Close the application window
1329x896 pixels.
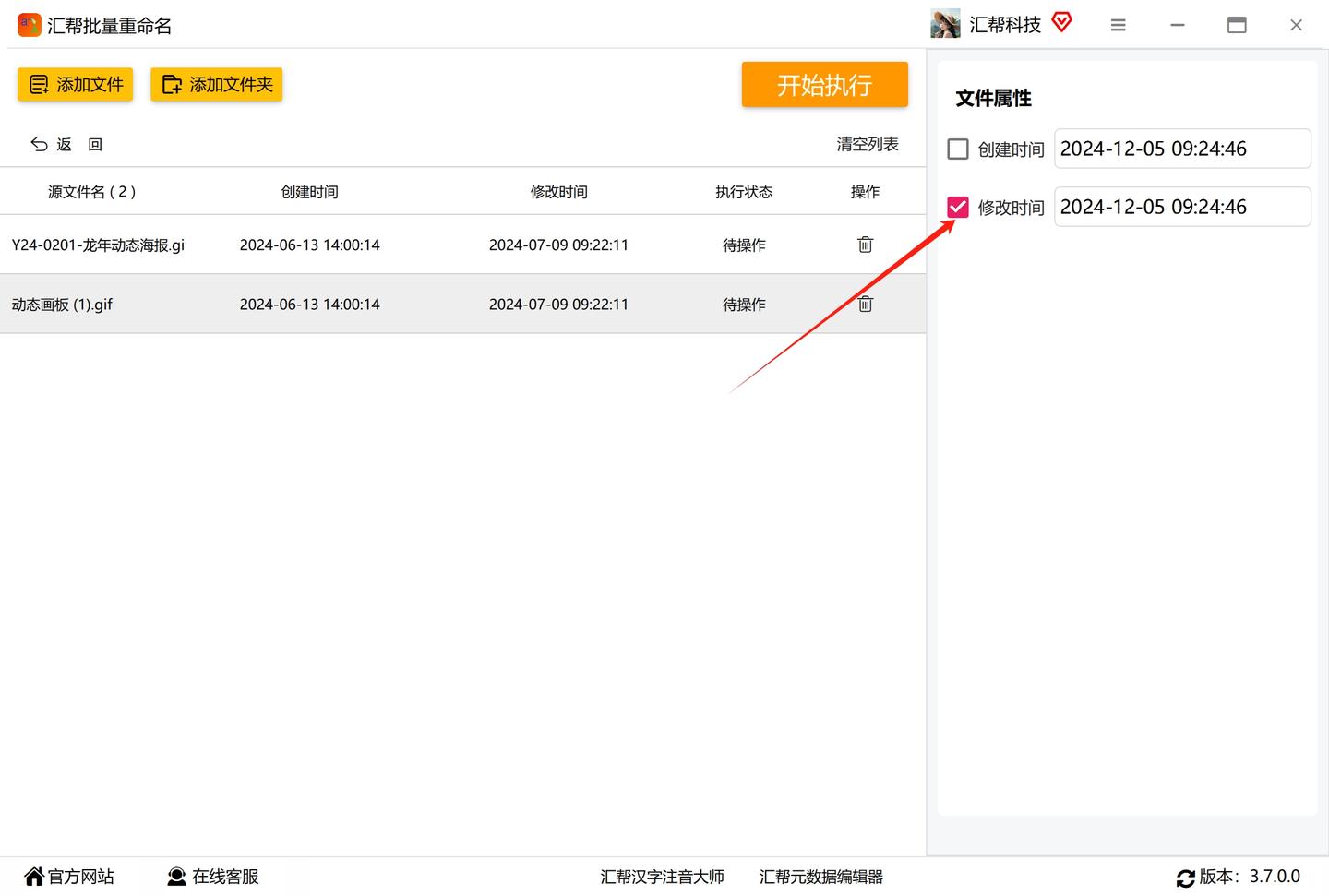(x=1296, y=25)
